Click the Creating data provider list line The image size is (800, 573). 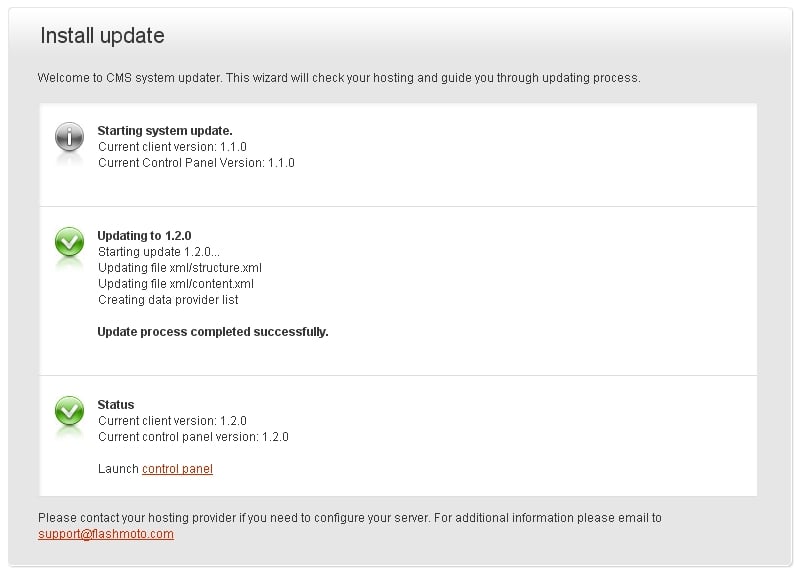168,300
